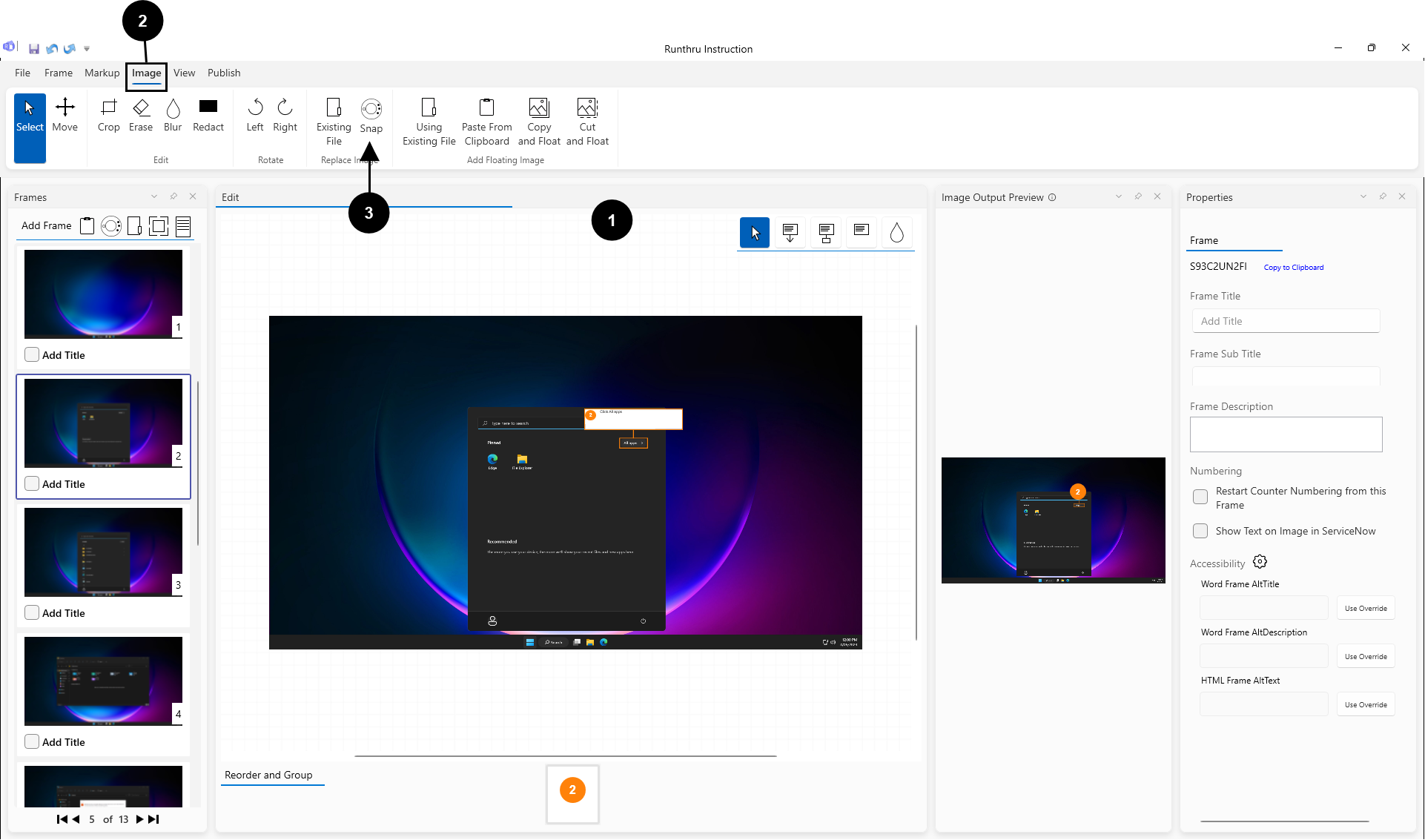Switch to the Publish tab
This screenshot has width=1425, height=840.
[224, 73]
